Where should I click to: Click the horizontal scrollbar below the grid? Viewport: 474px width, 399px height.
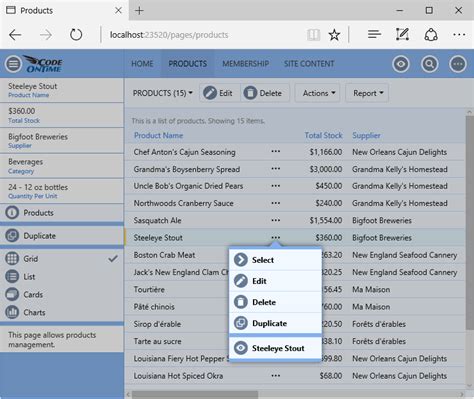(x=195, y=395)
